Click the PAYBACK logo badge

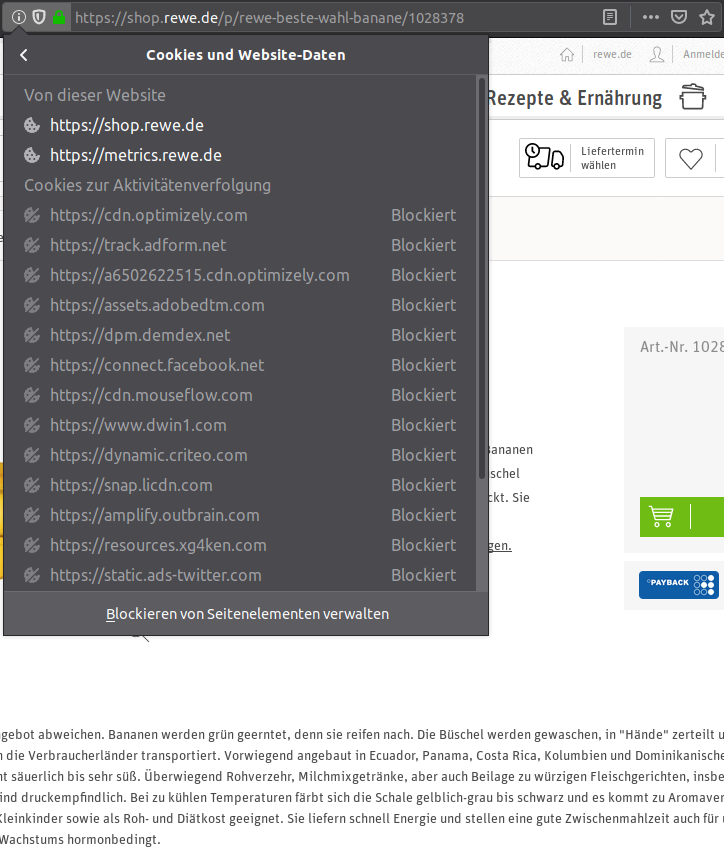tap(679, 585)
